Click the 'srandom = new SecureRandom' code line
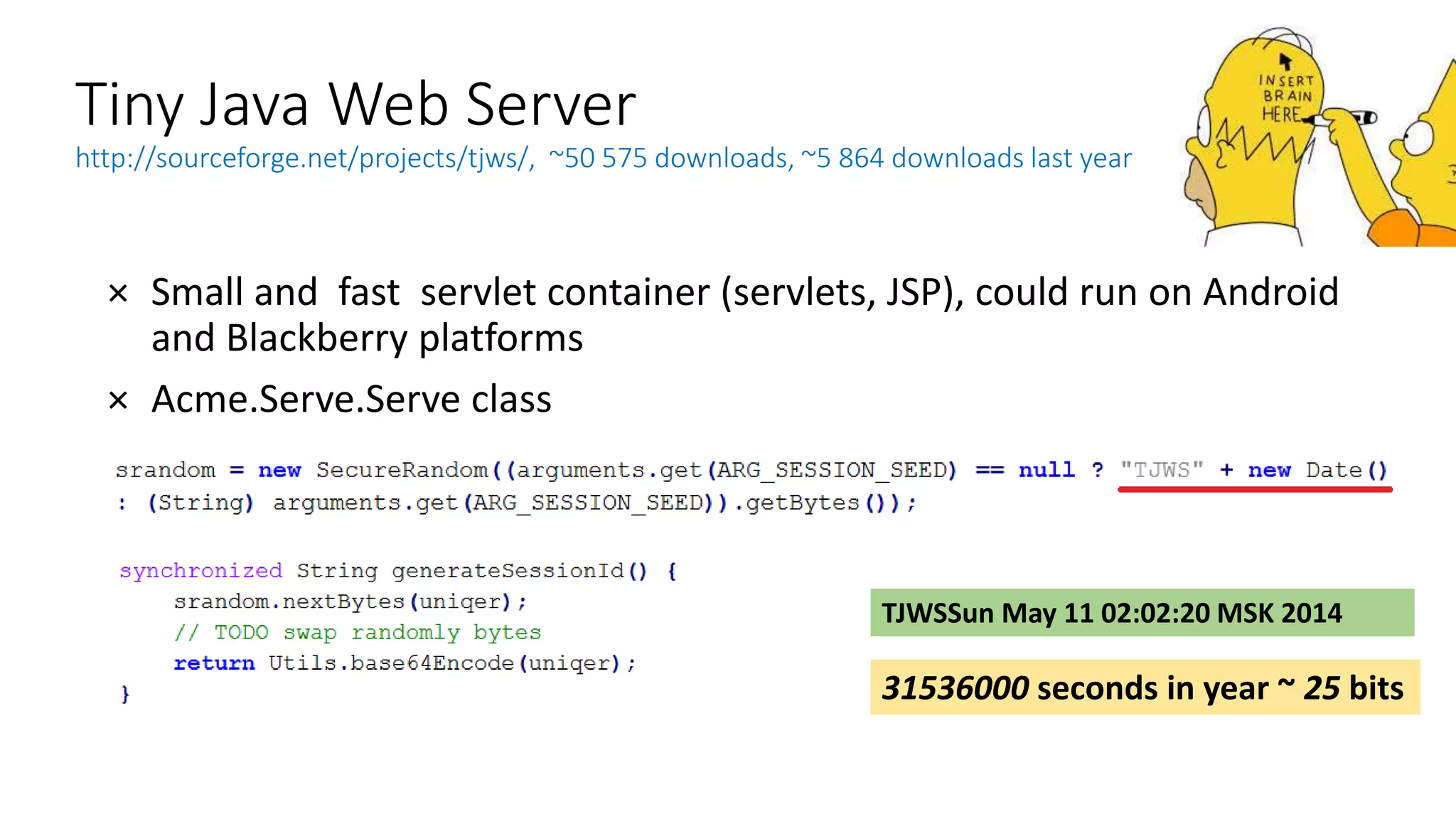Image resolution: width=1456 pixels, height=819 pixels. [751, 470]
